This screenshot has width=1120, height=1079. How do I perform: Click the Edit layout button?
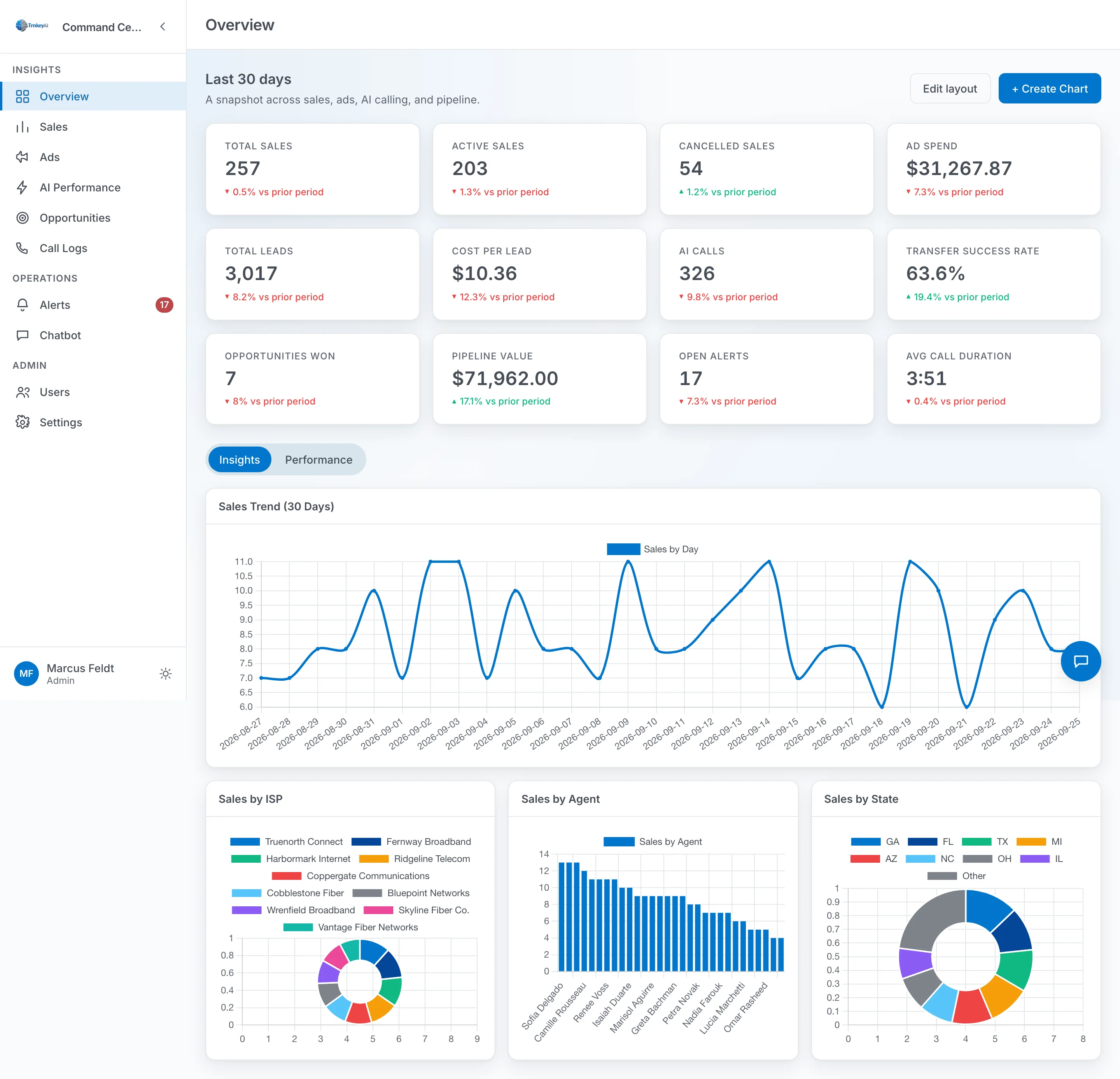point(950,89)
